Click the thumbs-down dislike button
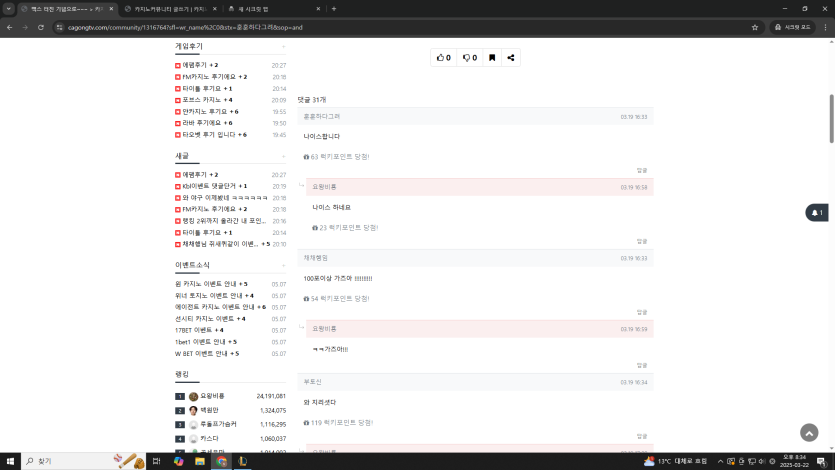835x470 pixels. point(470,57)
